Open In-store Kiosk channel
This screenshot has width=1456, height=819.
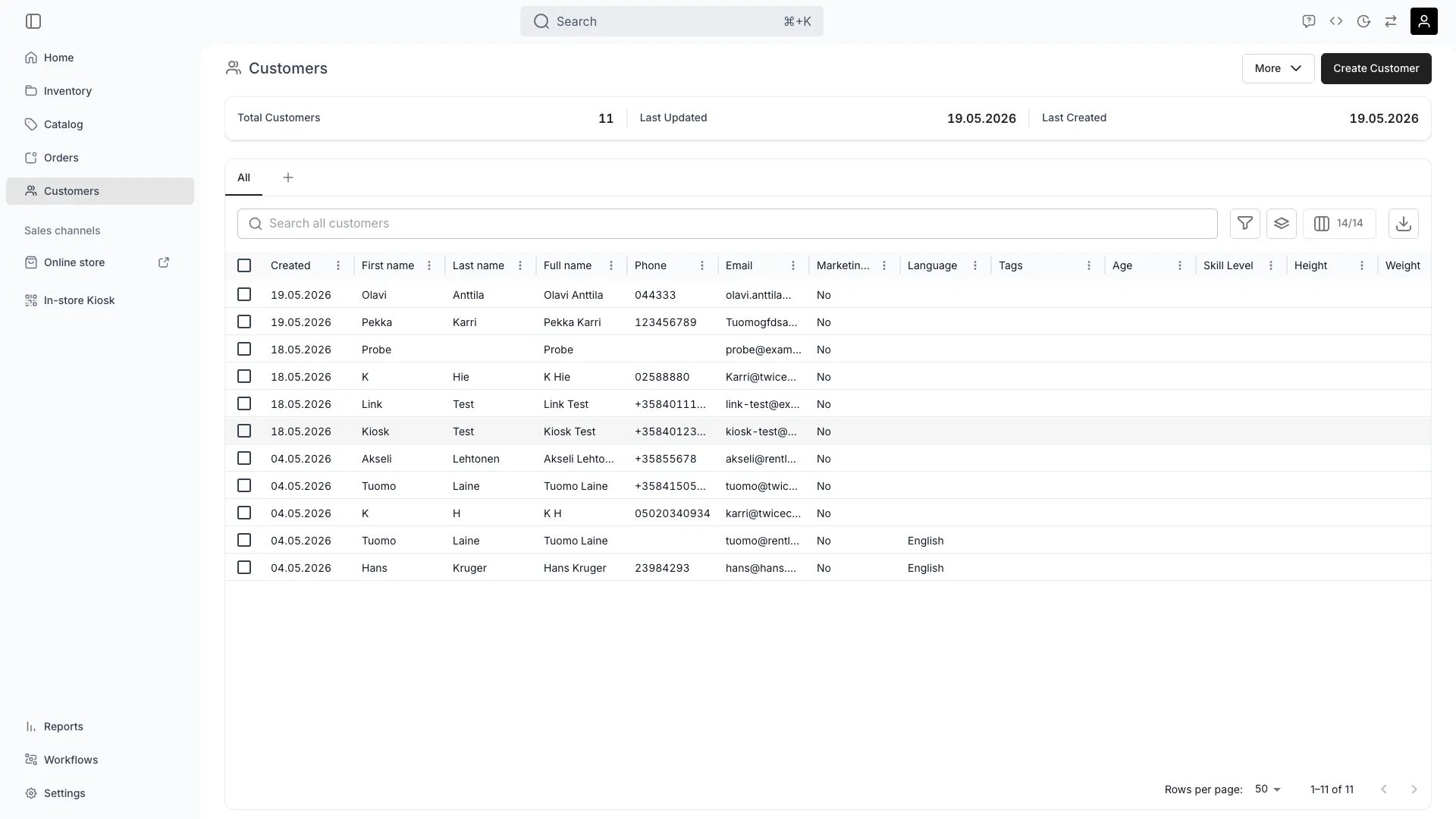100,300
